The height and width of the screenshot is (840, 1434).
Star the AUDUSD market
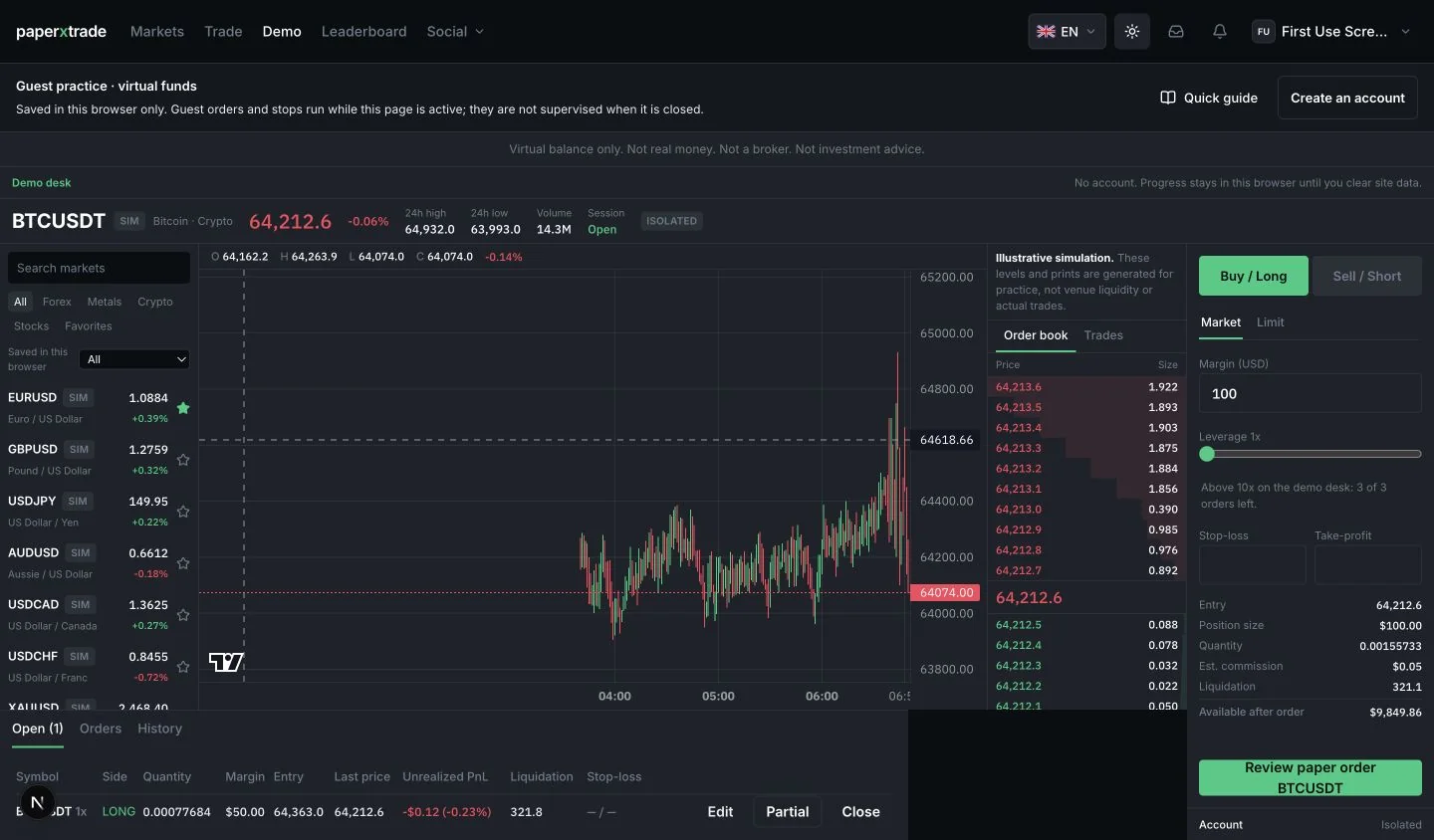point(183,563)
